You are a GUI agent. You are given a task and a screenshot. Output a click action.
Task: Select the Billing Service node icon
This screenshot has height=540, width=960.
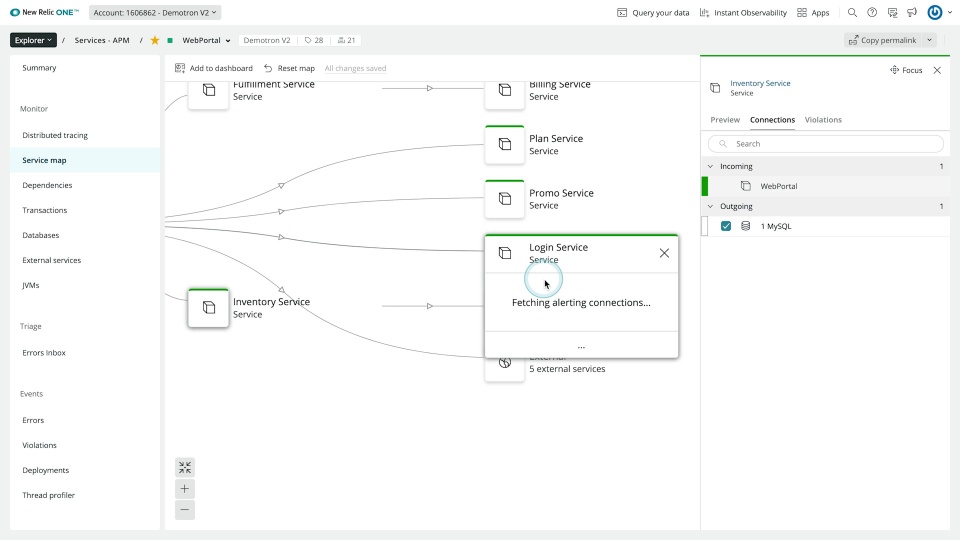click(505, 92)
